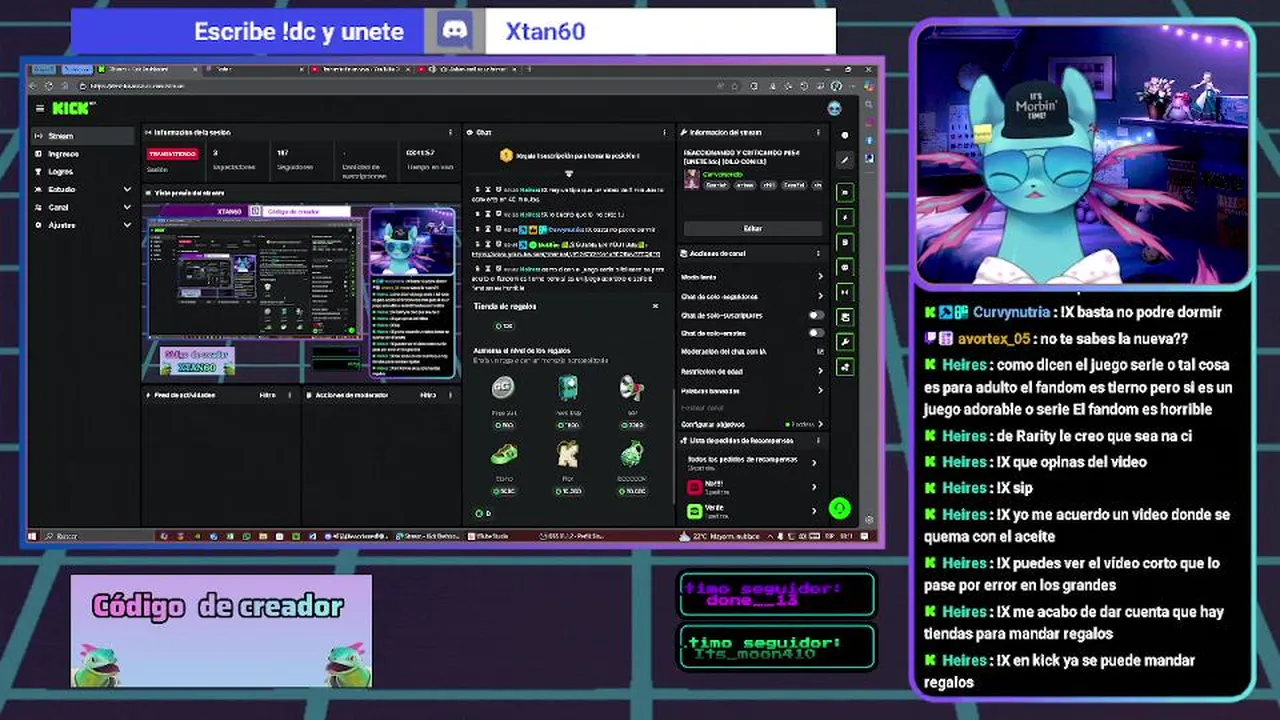Toggle Chat de solo-emotes switch
This screenshot has width=1280, height=720.
tap(816, 333)
